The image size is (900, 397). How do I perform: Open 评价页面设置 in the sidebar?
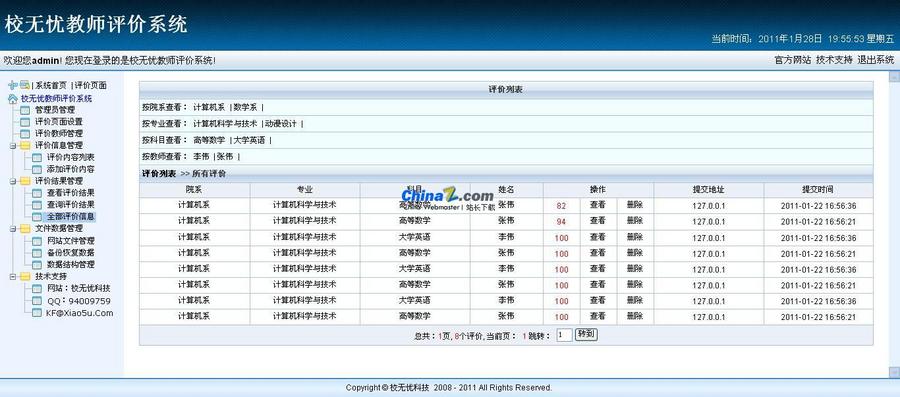tap(59, 122)
